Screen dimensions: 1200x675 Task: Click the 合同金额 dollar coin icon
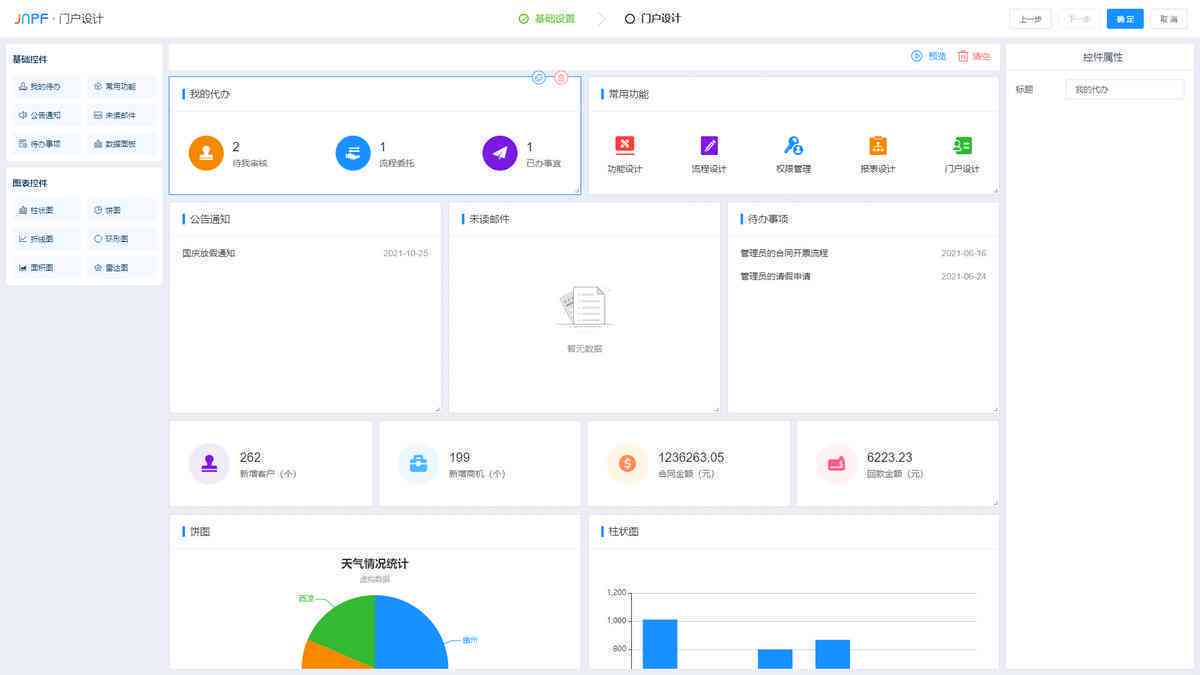pos(627,464)
